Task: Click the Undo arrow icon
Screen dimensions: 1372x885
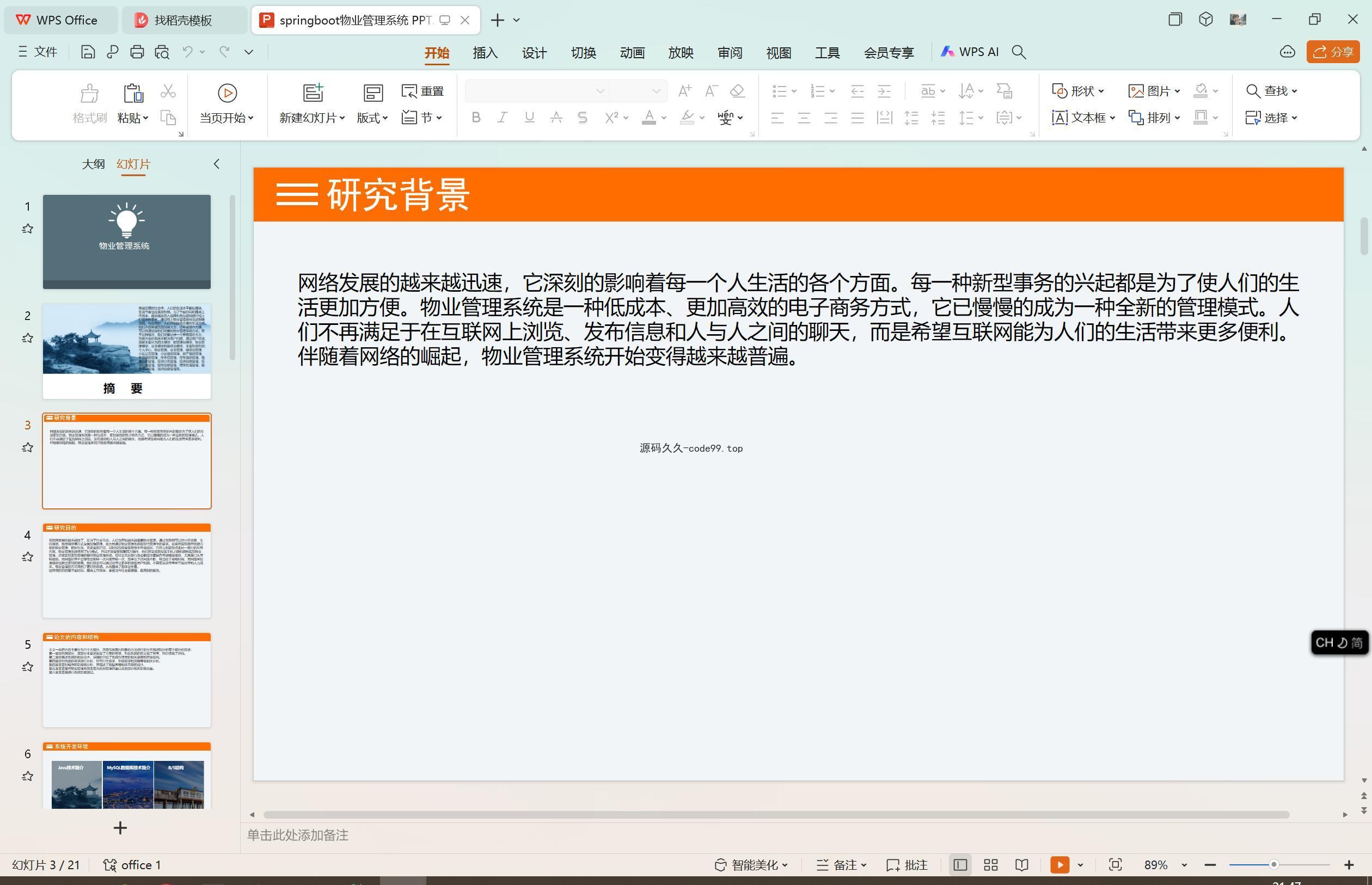Action: tap(187, 52)
